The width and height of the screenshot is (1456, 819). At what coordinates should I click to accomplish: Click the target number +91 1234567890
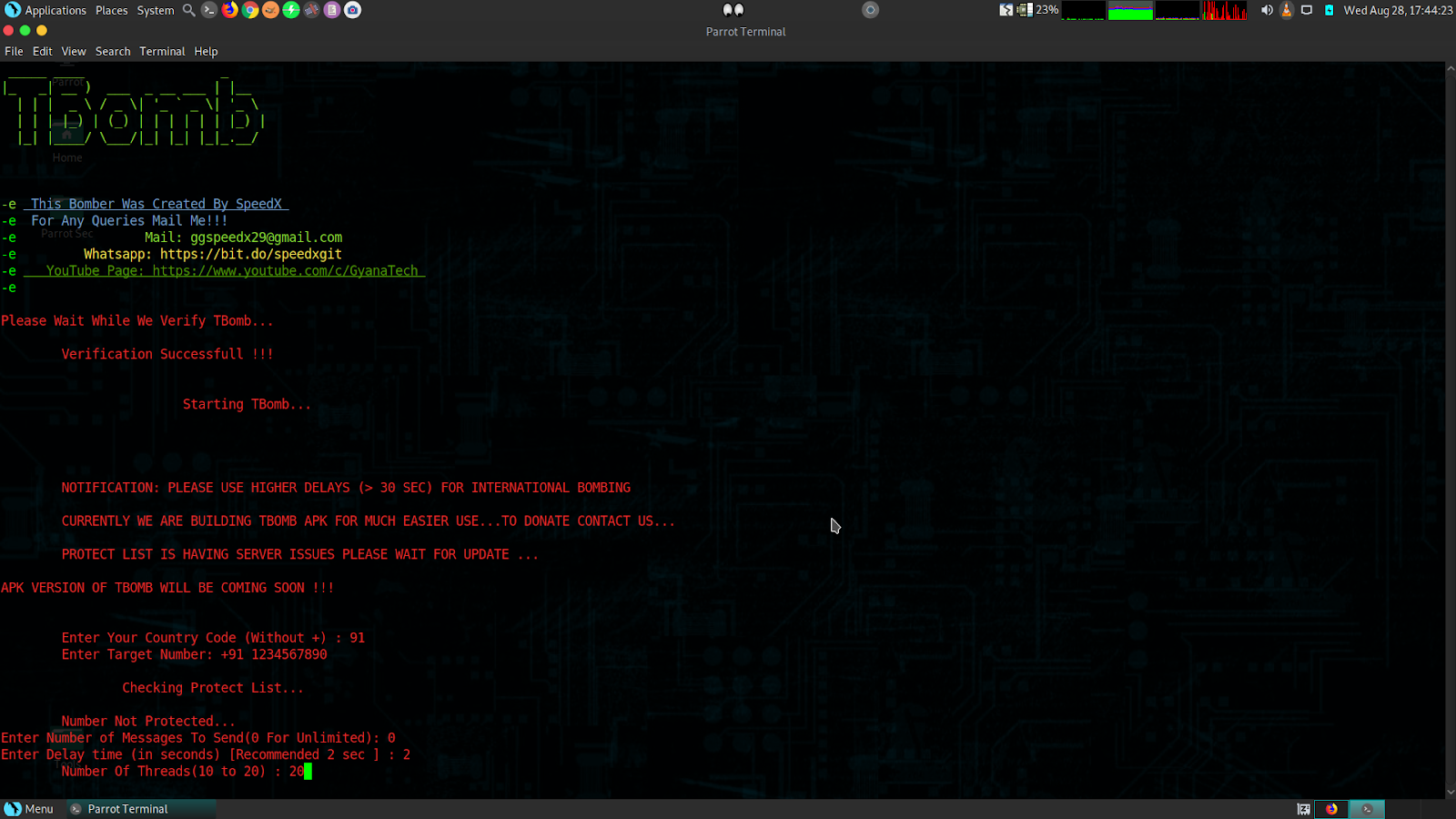274,654
